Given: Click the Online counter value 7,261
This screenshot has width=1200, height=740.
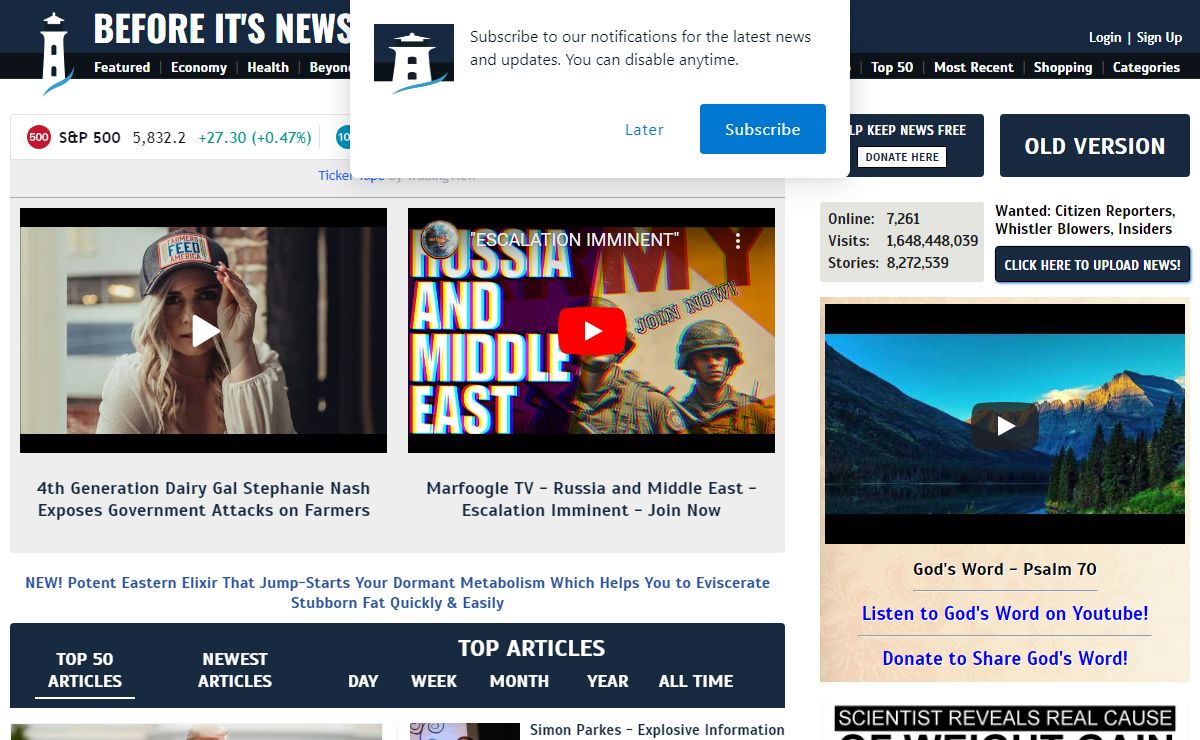Looking at the screenshot, I should coord(903,219).
